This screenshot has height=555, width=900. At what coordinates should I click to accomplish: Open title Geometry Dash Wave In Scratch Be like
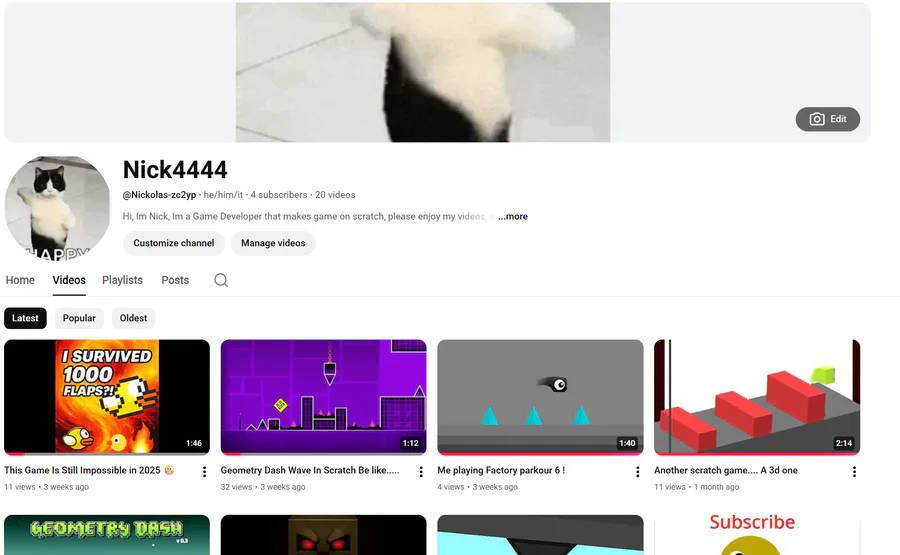coord(310,470)
